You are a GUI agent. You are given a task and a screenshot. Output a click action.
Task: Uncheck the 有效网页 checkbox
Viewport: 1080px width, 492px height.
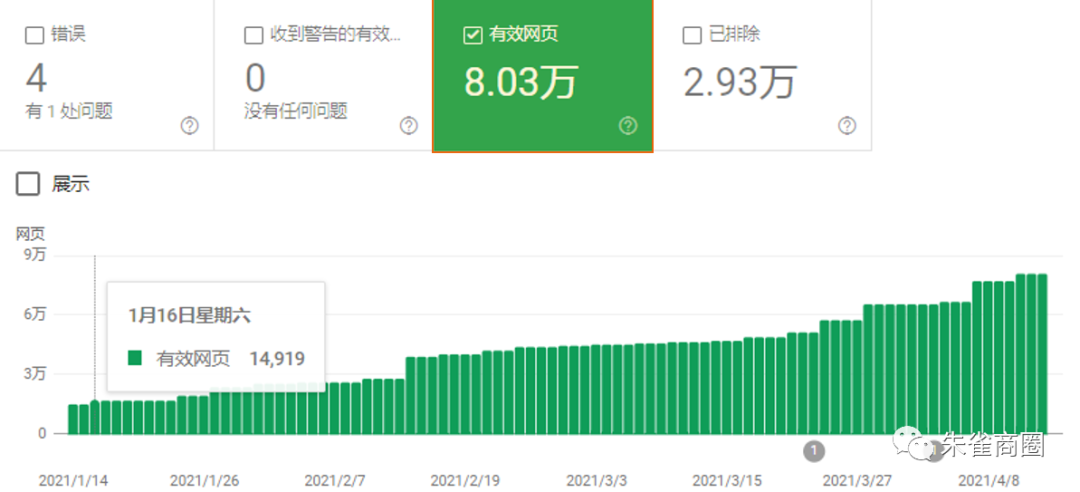click(x=472, y=35)
